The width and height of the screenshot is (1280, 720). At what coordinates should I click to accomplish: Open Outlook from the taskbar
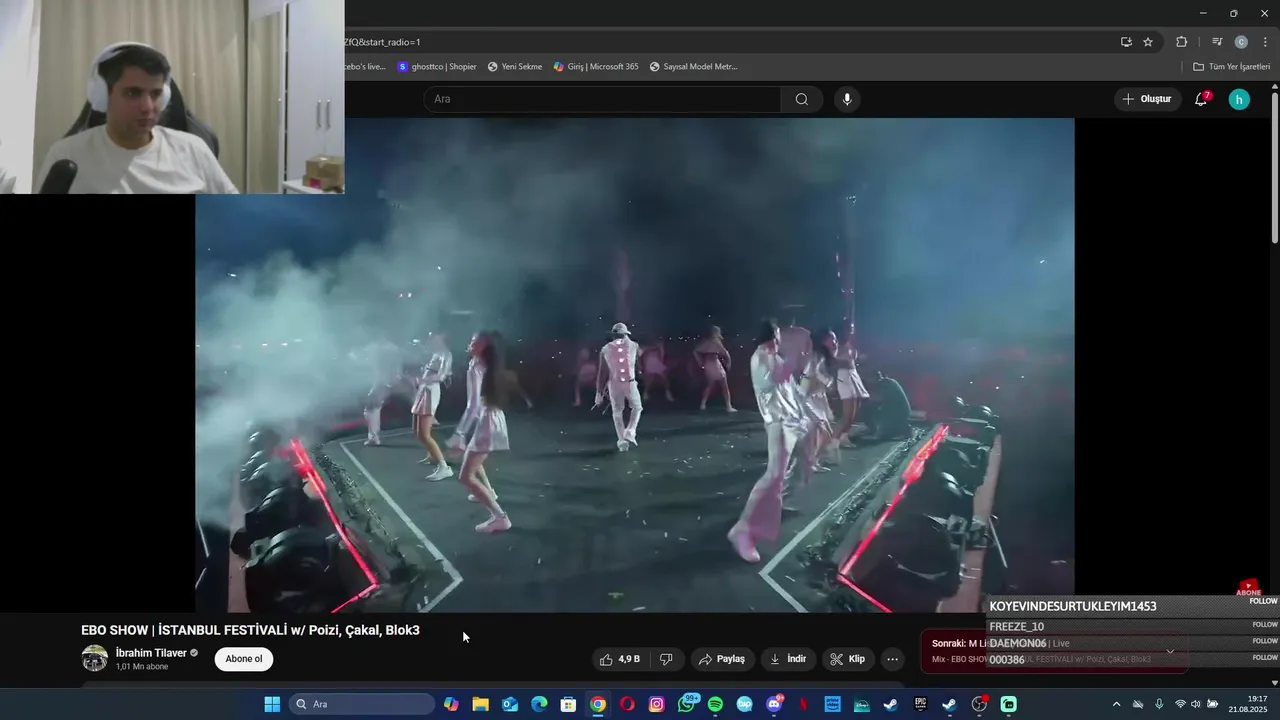click(510, 704)
